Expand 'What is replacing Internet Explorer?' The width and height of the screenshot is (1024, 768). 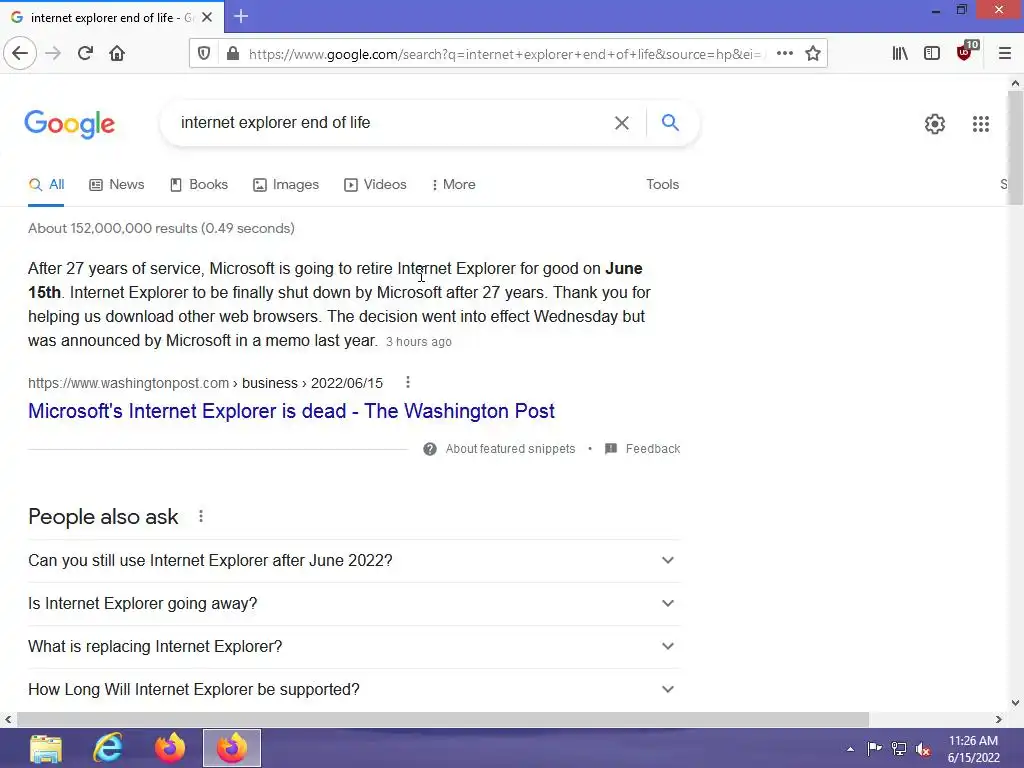point(354,647)
